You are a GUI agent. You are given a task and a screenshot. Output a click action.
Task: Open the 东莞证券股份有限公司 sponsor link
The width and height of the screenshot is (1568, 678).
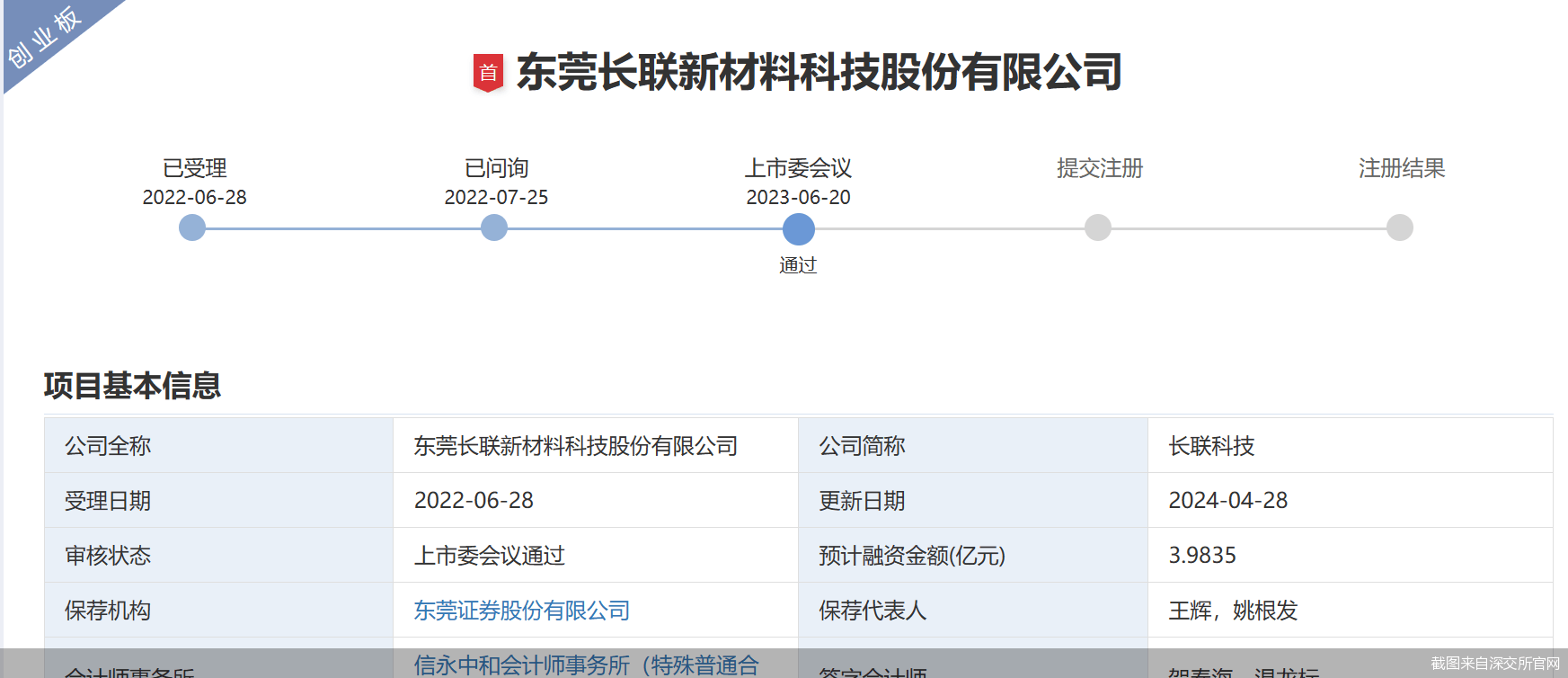(521, 611)
